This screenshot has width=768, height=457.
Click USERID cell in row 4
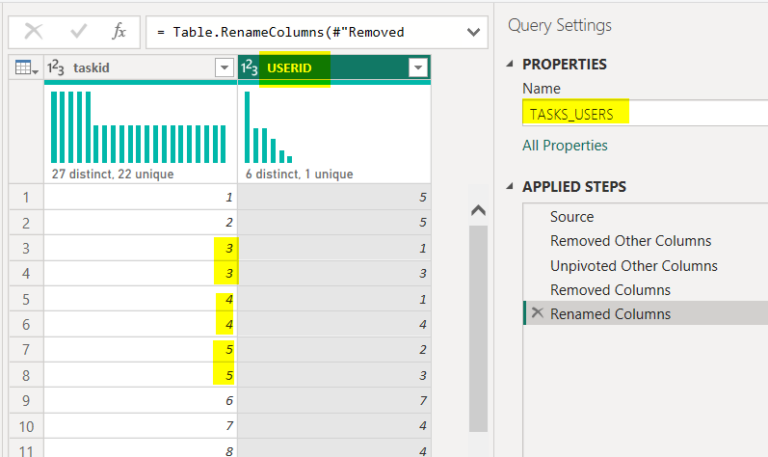pos(335,273)
